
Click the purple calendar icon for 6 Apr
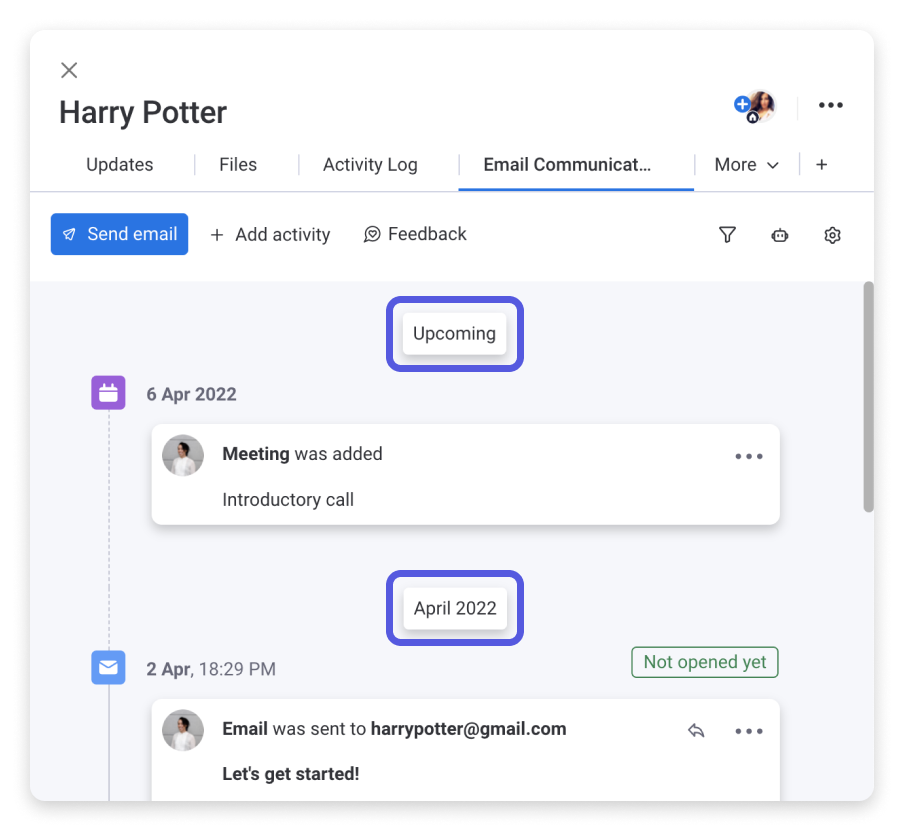(x=108, y=393)
